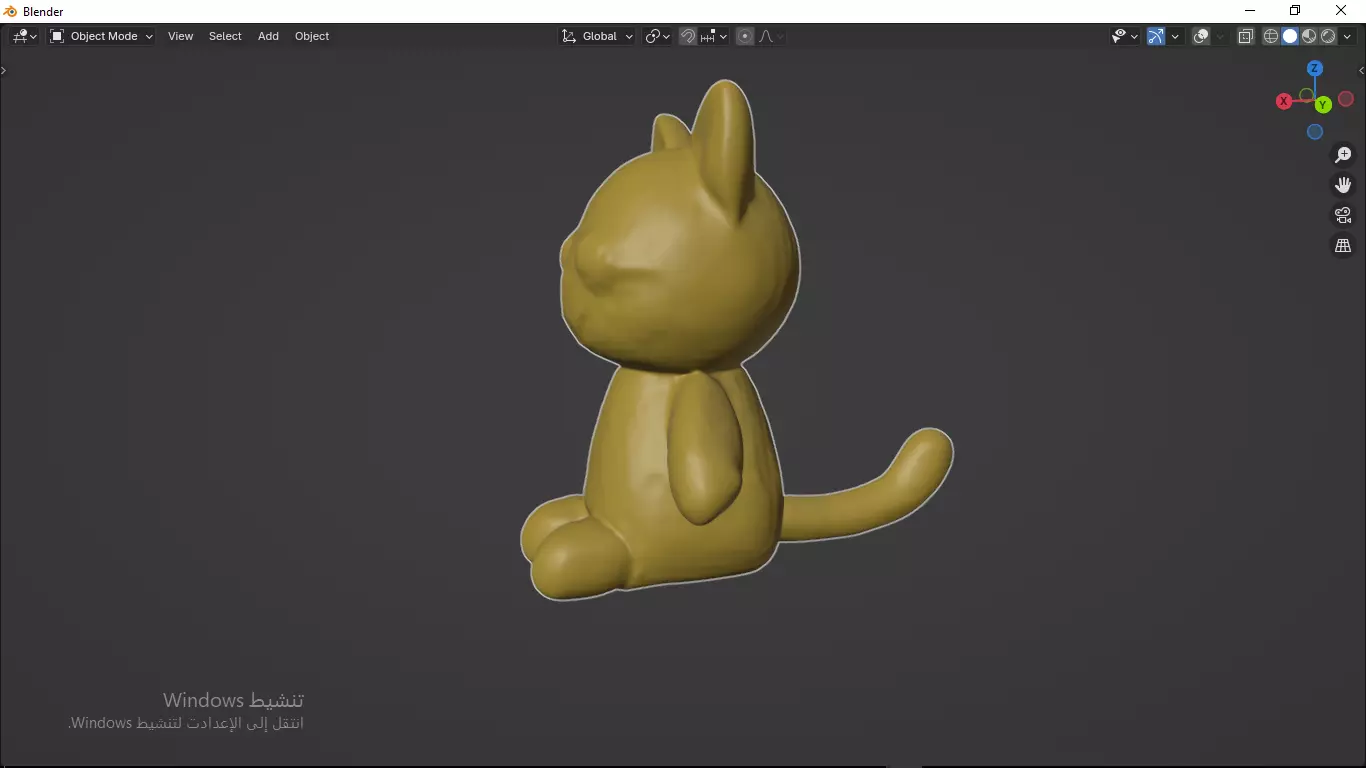Toggle show gizmo button
Viewport: 1366px width, 768px height.
tap(1156, 36)
